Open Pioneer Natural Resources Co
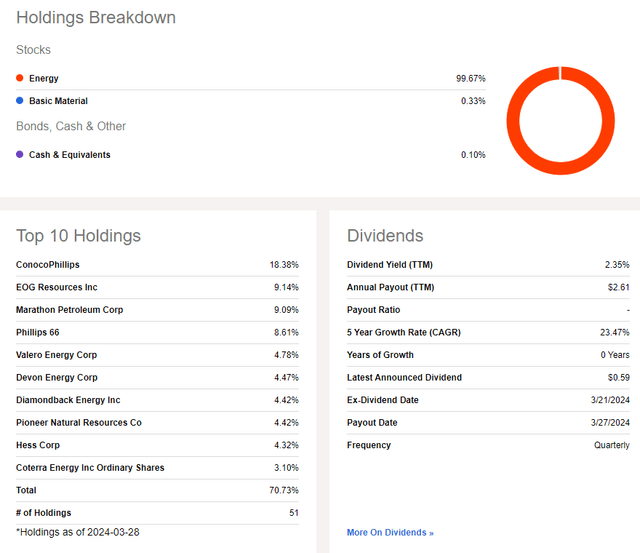Image resolution: width=640 pixels, height=553 pixels. coord(79,423)
